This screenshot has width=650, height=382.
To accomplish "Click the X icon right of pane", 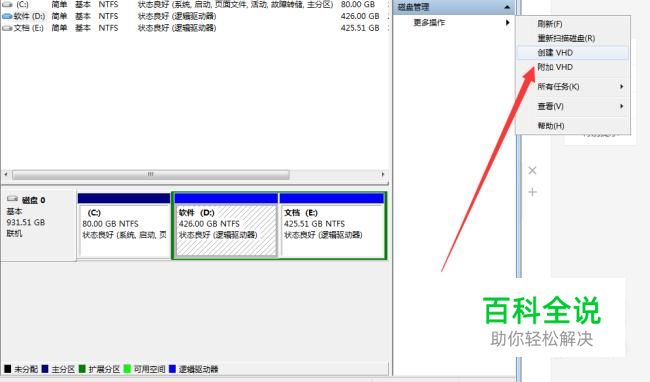I will click(532, 170).
